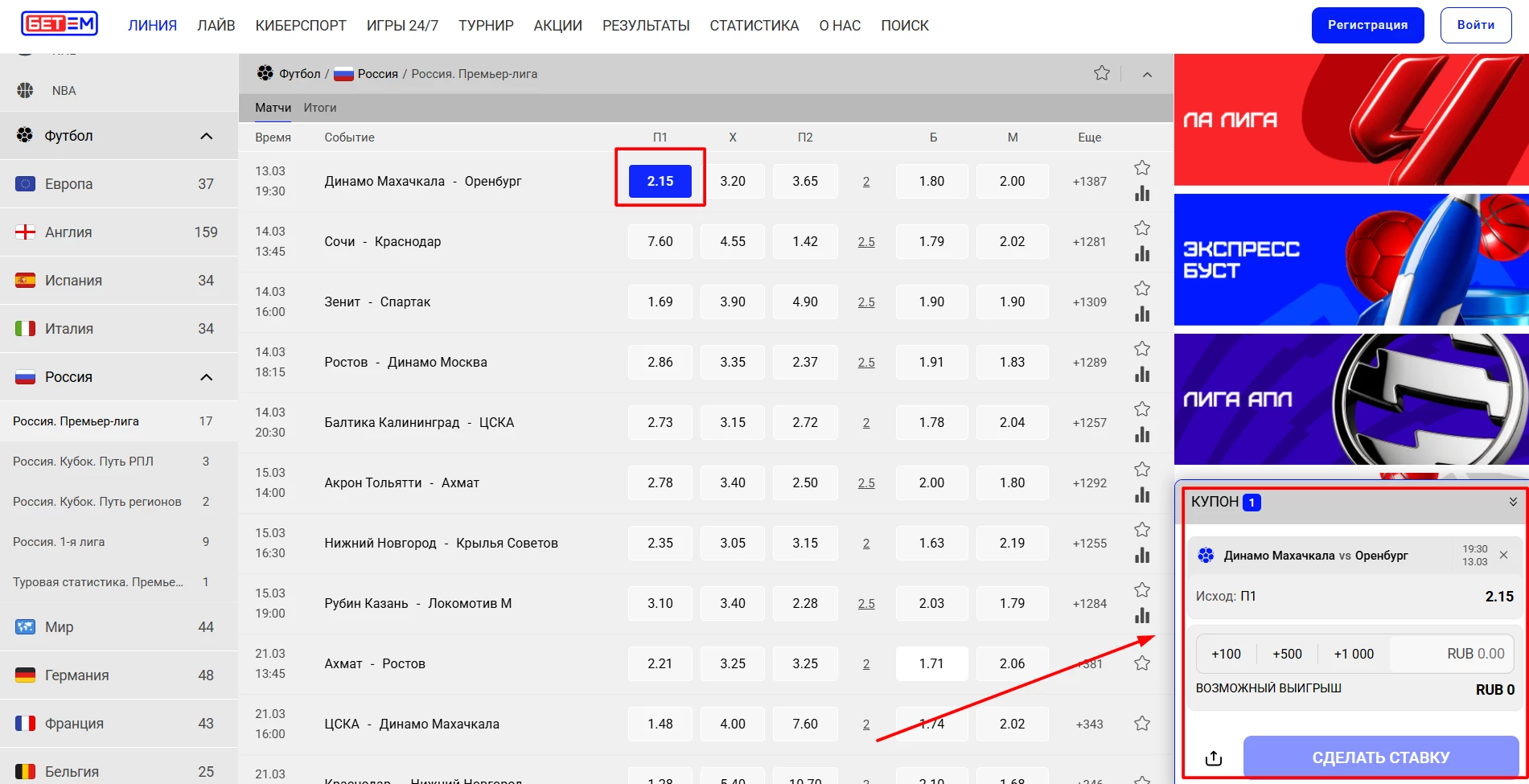Viewport: 1529px width, 784px height.
Task: Click share icon in the coupon panel
Action: tap(1214, 758)
